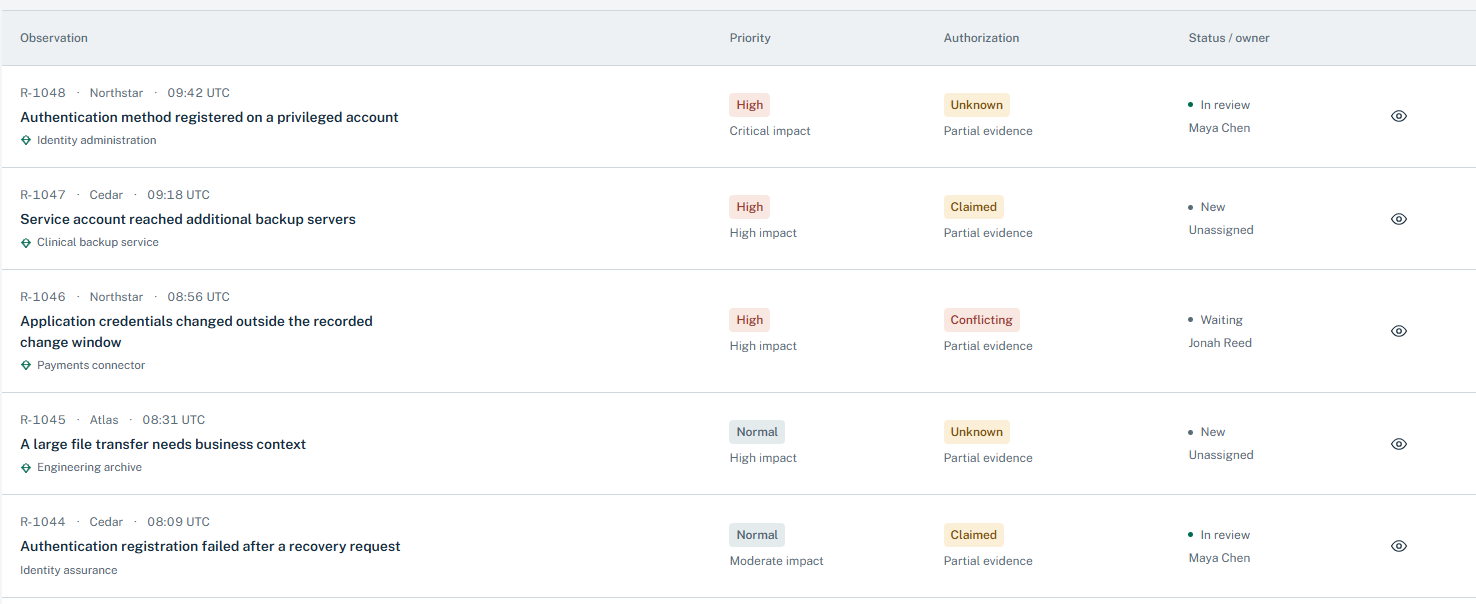Click the diamond icon next to Engineering archive
Image resolution: width=1476 pixels, height=604 pixels.
pos(26,468)
